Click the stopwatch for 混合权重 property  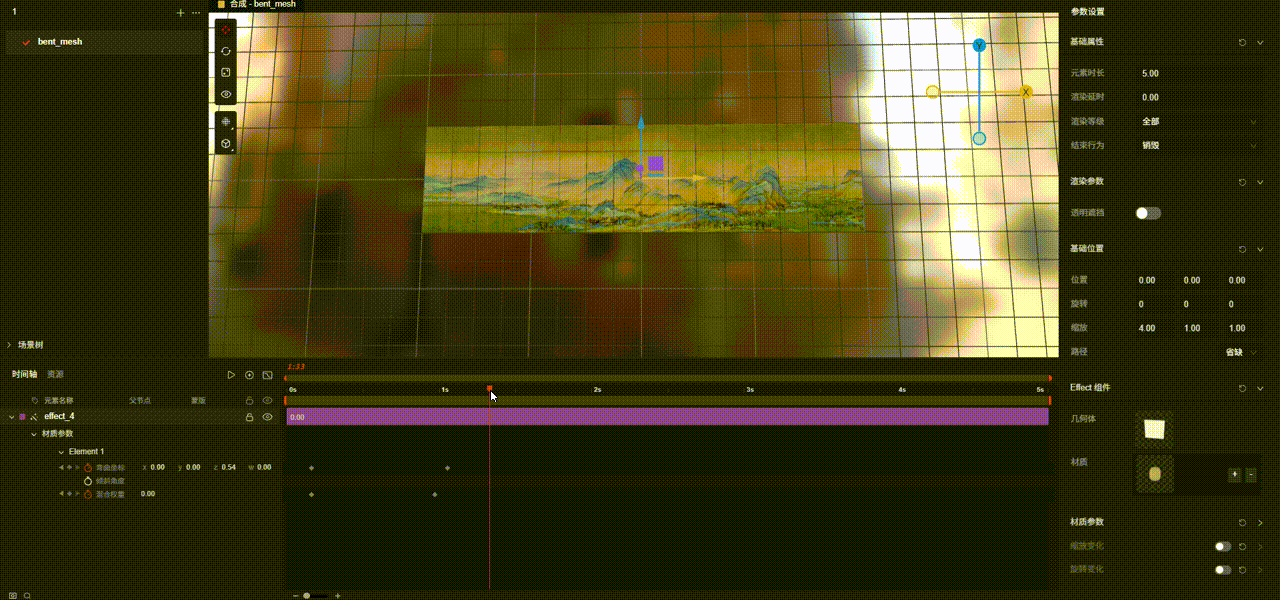click(87, 494)
